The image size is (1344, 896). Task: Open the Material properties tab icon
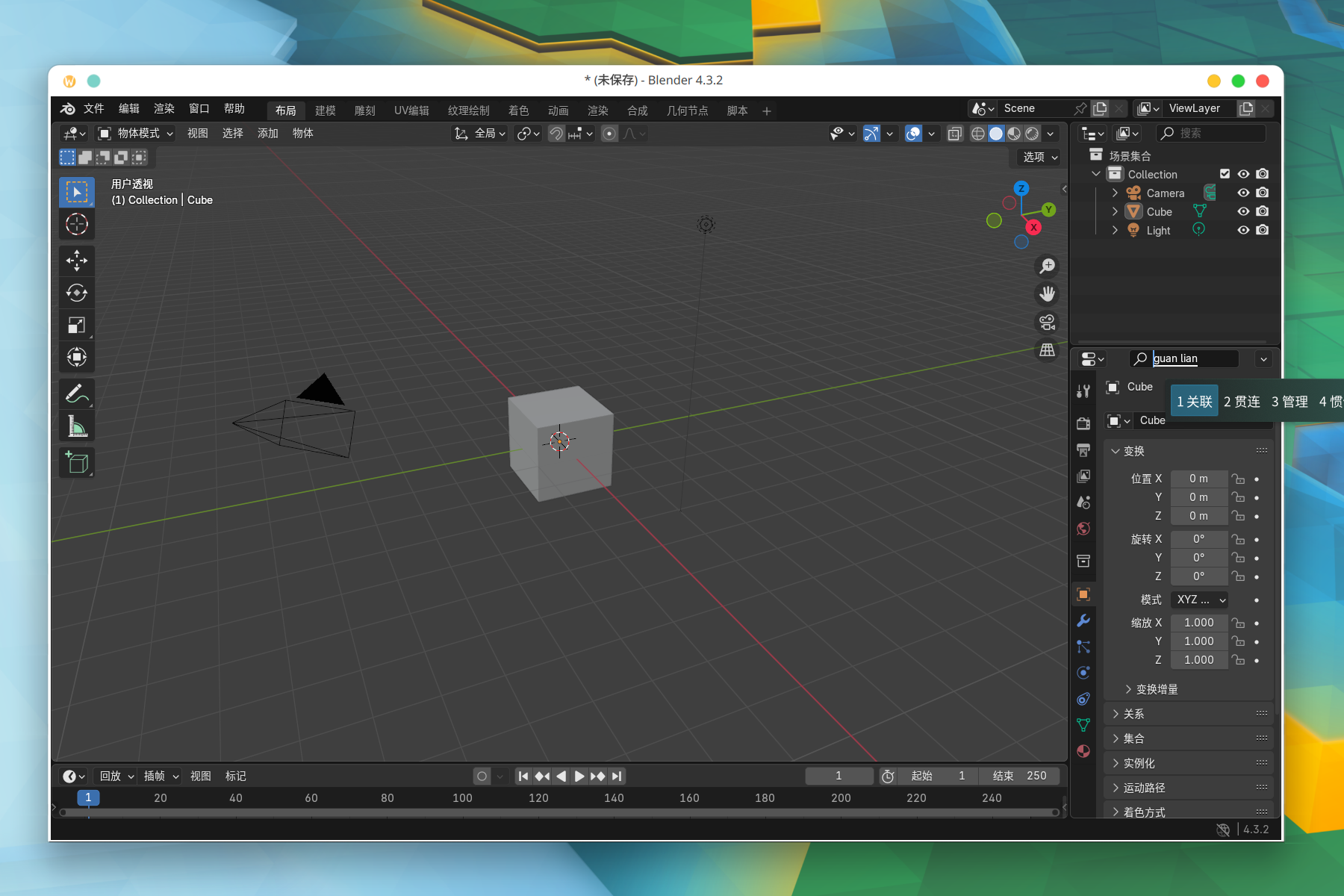(1083, 751)
